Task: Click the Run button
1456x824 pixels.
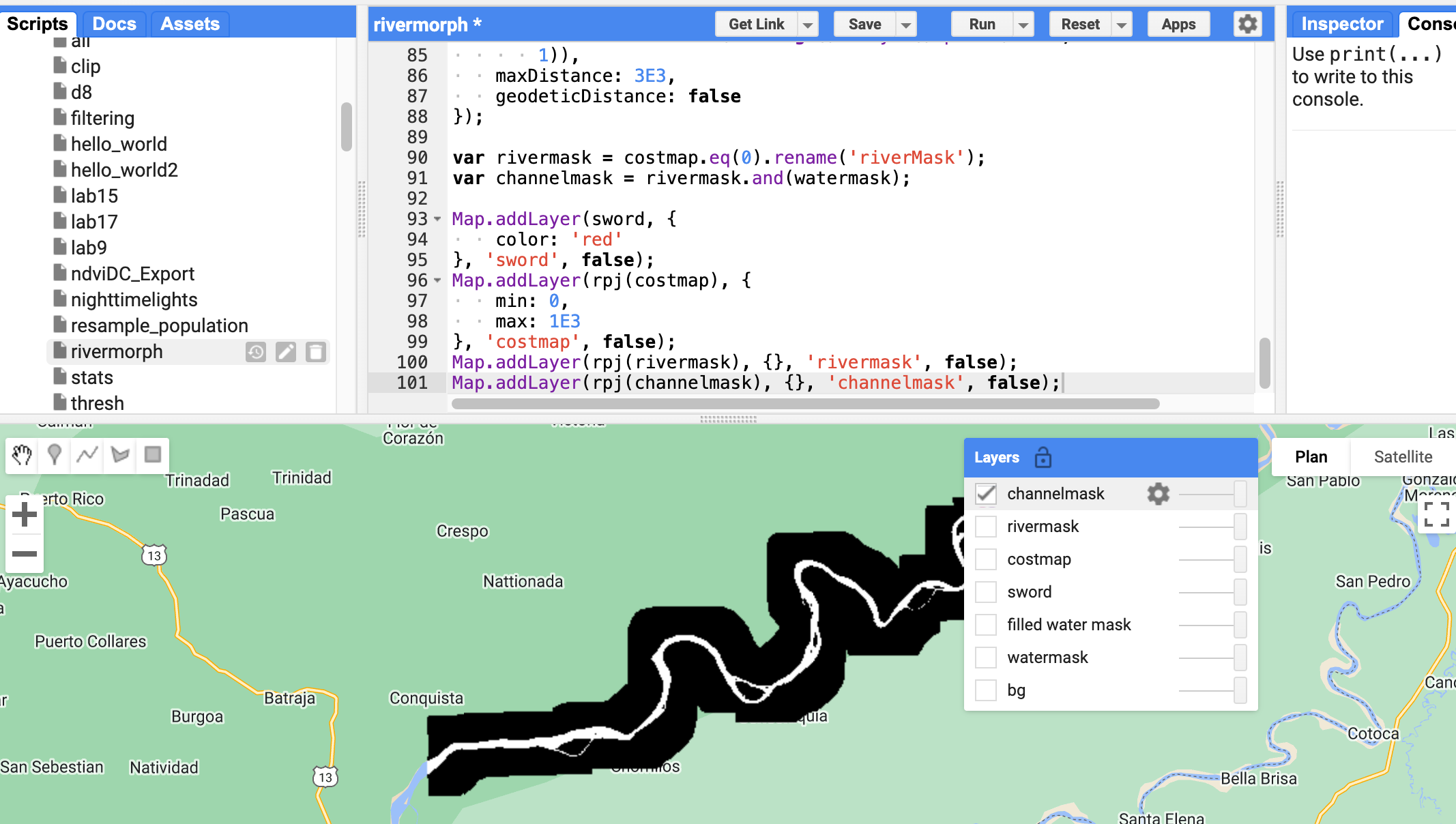Action: click(982, 25)
